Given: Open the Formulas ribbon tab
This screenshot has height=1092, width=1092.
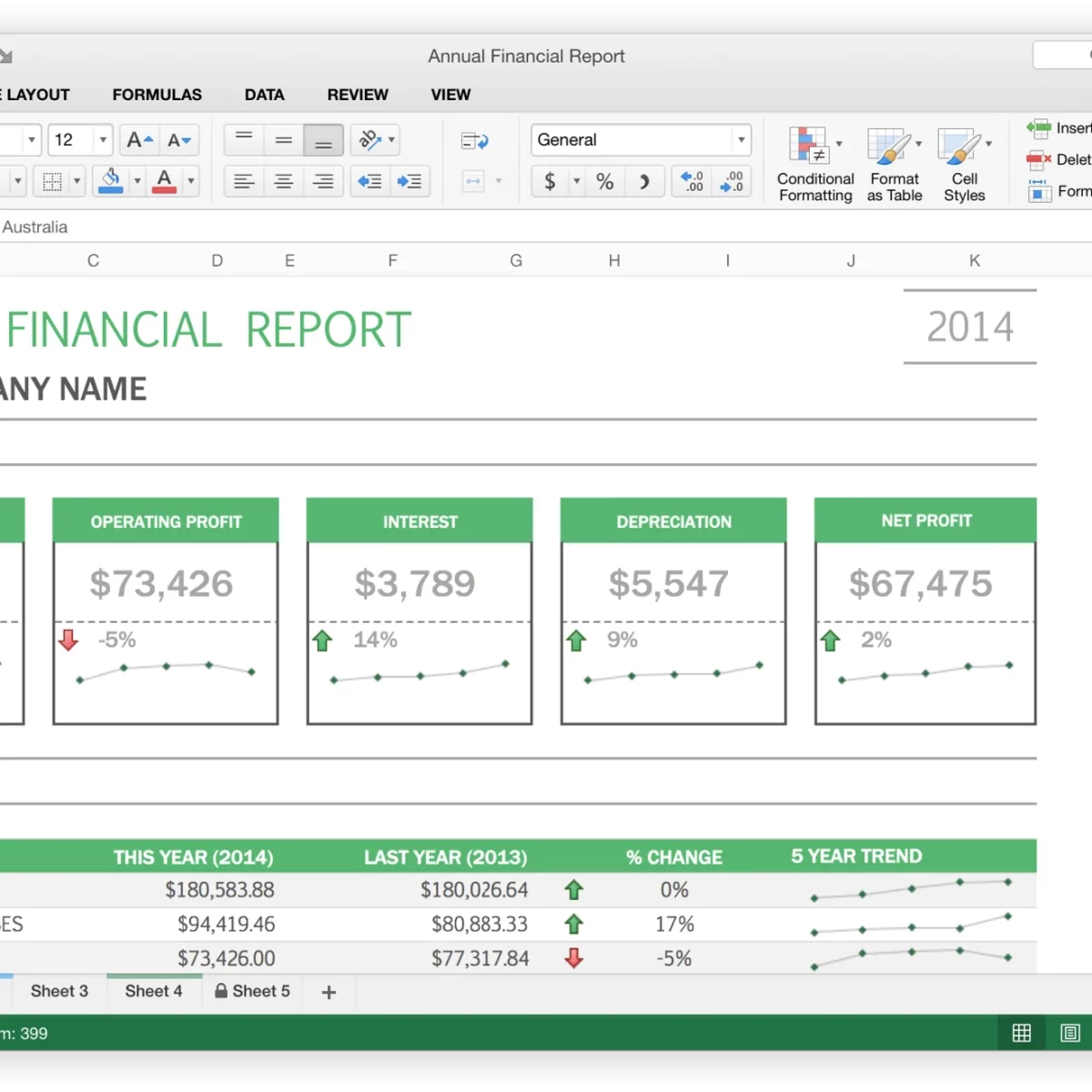Looking at the screenshot, I should pyautogui.click(x=157, y=95).
